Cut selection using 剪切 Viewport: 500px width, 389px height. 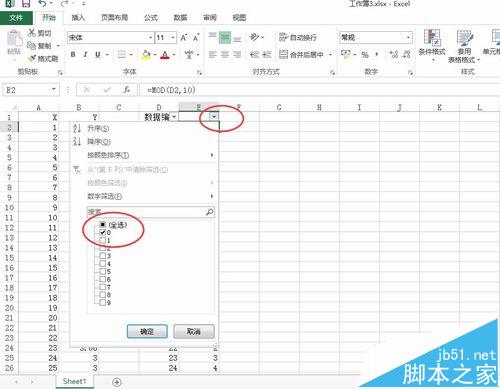pos(39,33)
